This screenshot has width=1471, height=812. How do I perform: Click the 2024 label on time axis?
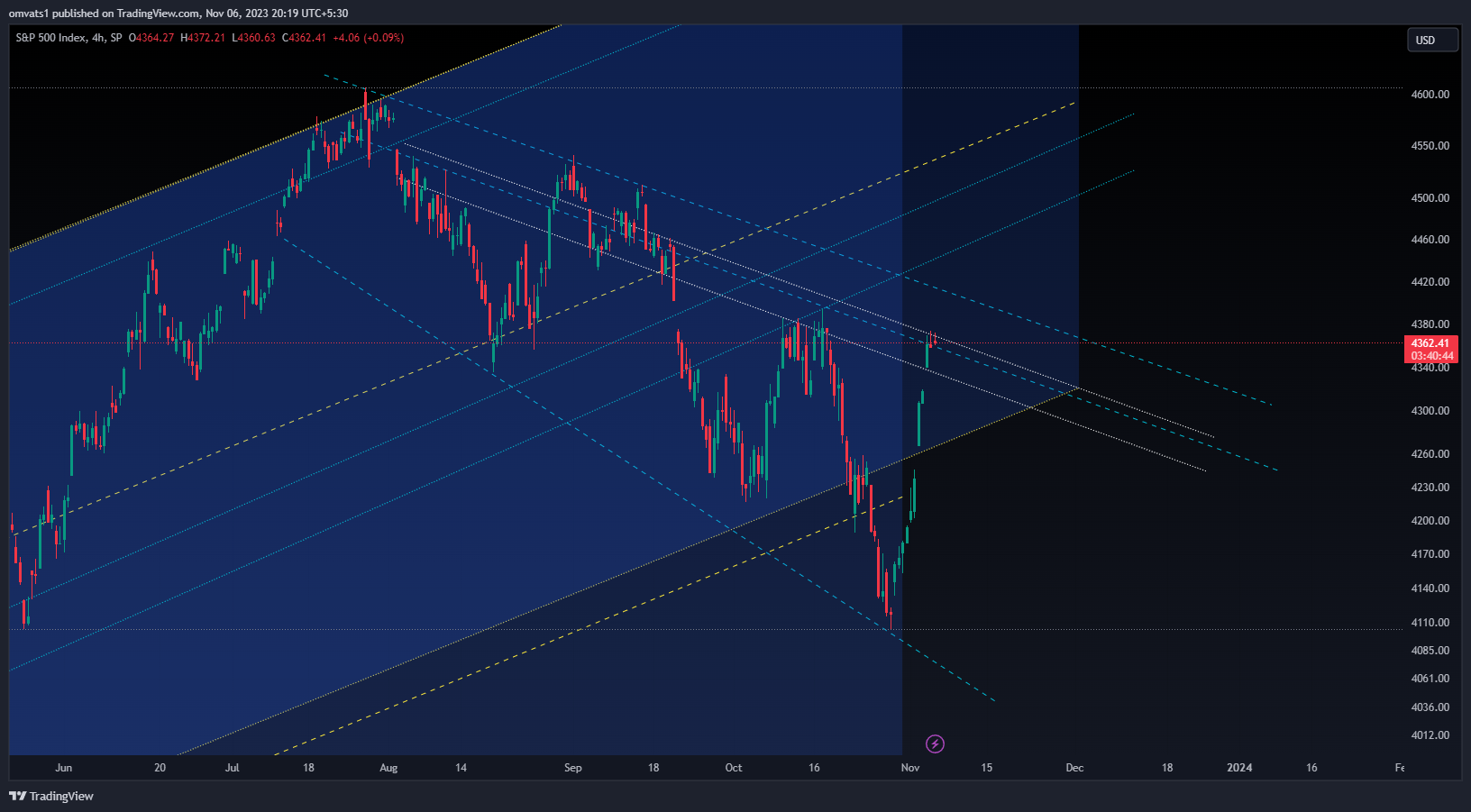pos(1239,768)
